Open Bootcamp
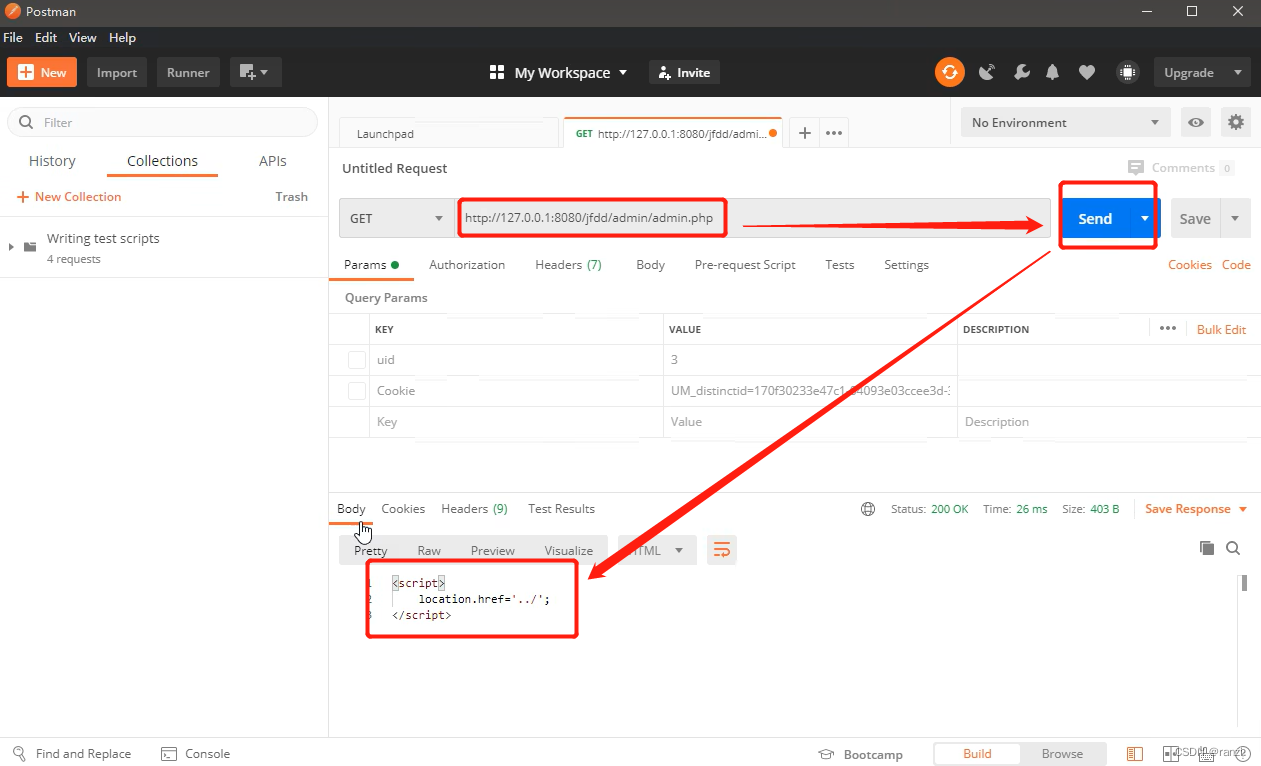1261x766 pixels. tap(860, 754)
